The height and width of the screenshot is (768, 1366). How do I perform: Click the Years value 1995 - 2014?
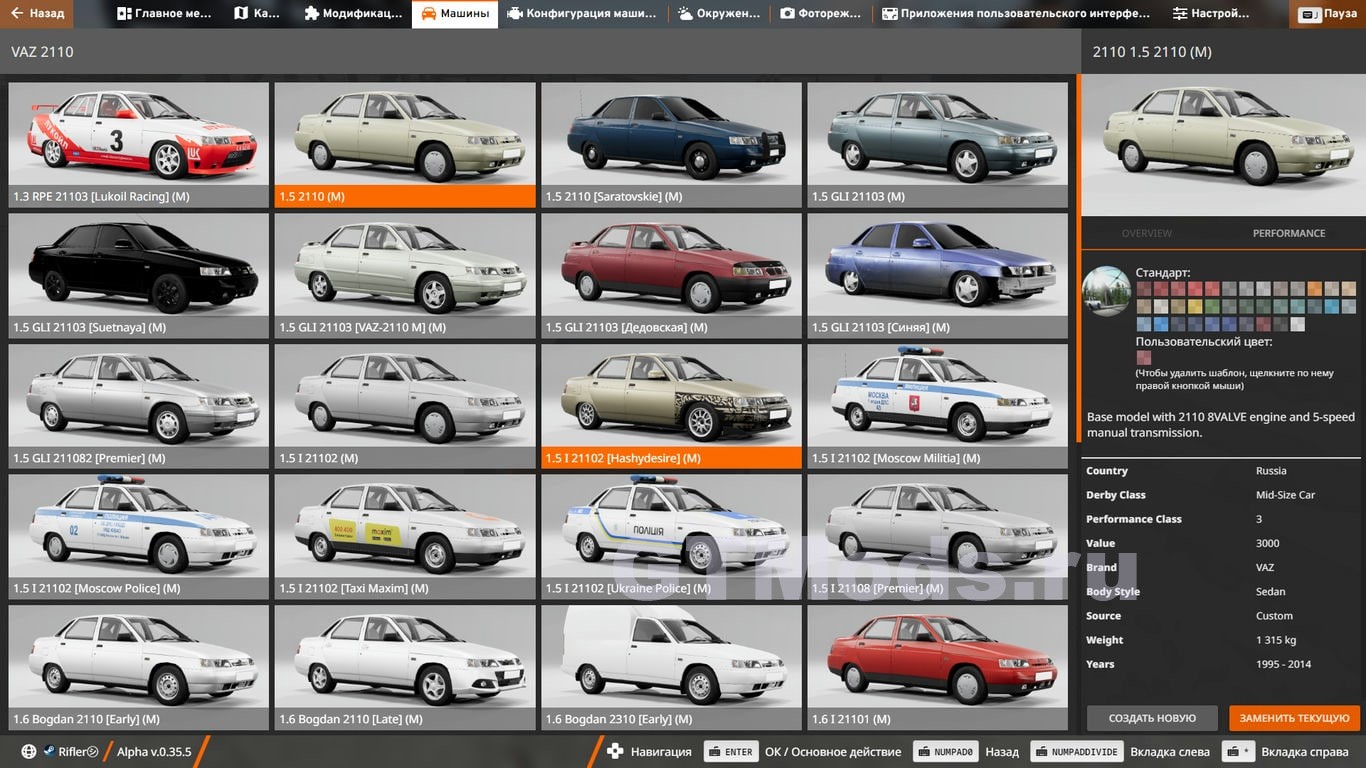(x=1283, y=664)
